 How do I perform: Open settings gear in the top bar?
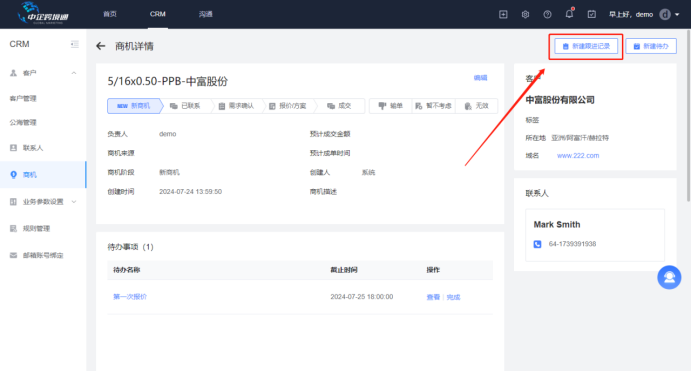525,15
